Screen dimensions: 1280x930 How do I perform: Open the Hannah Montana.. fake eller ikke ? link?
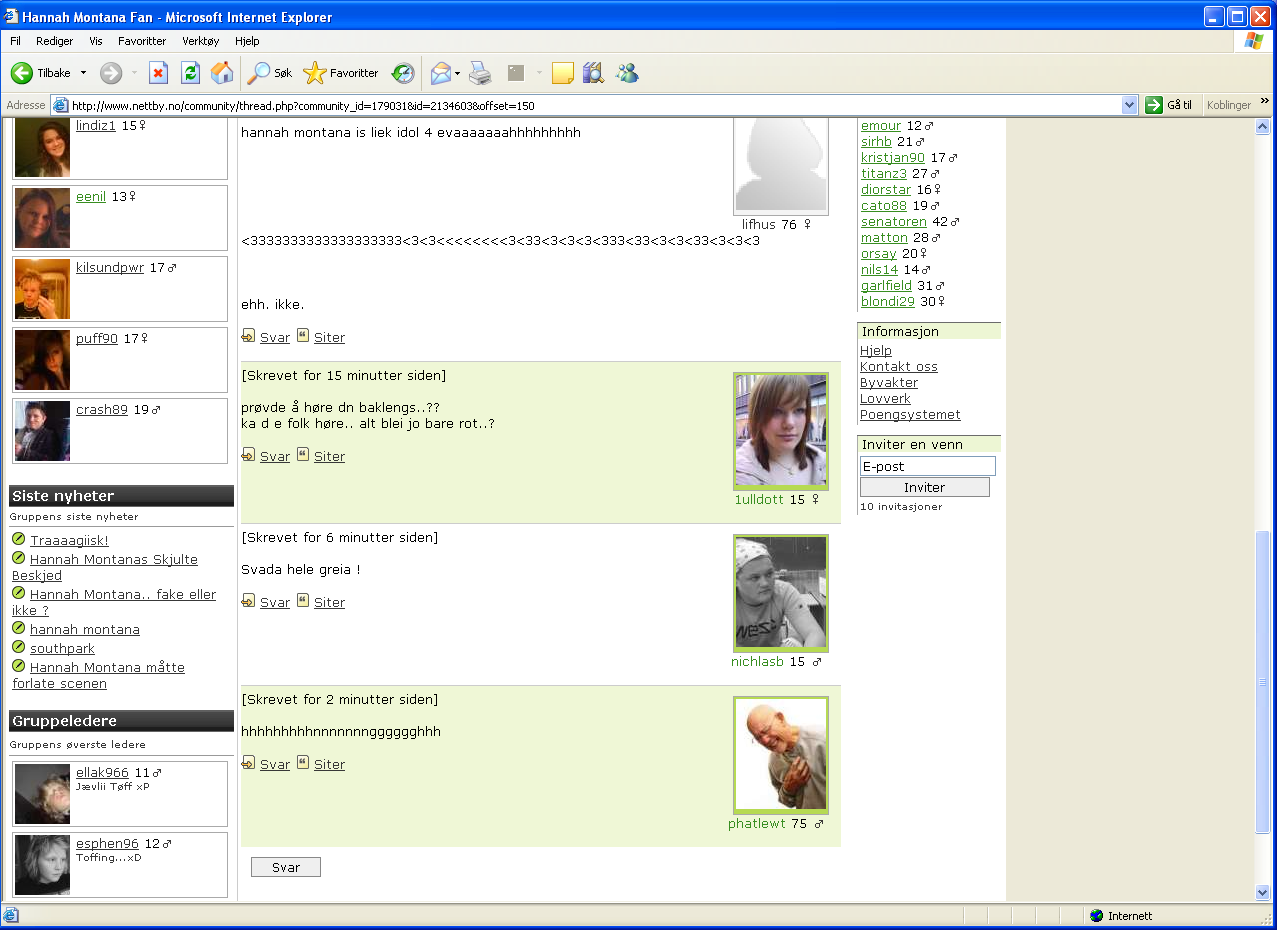point(114,602)
